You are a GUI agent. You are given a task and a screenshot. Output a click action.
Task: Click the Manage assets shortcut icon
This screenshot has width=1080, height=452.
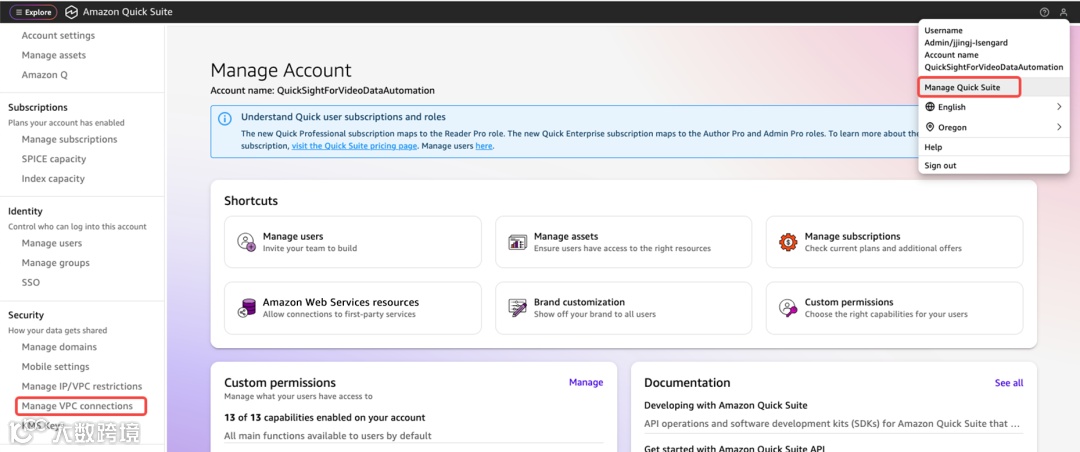coord(517,242)
